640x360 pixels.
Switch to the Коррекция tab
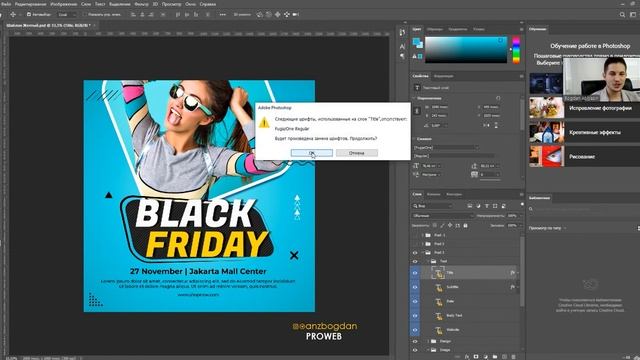click(443, 76)
